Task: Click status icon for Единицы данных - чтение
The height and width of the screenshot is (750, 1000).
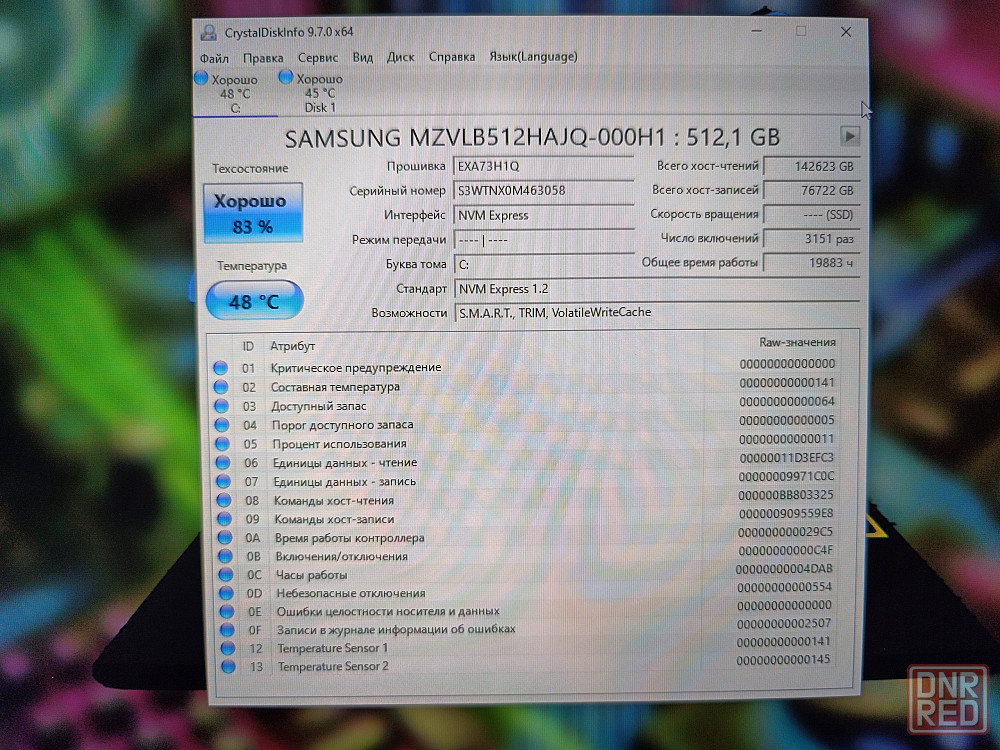Action: (x=223, y=463)
